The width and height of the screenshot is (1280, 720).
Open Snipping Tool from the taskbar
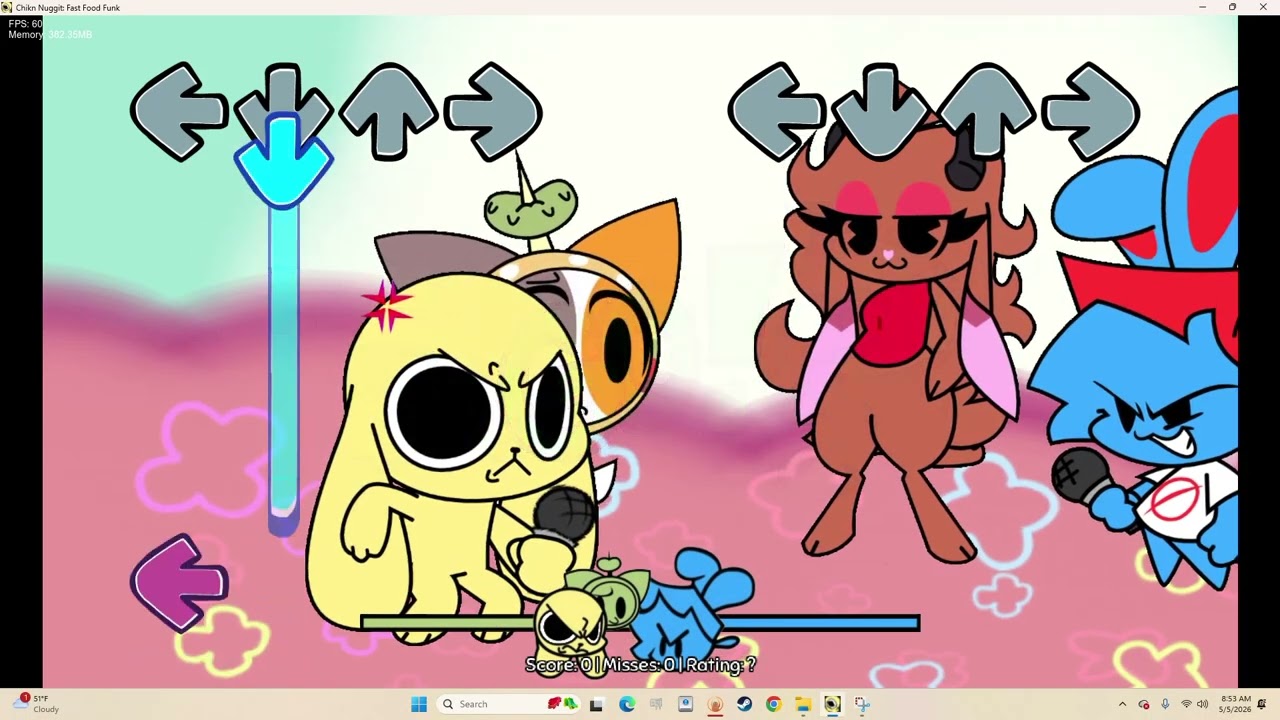(x=862, y=704)
